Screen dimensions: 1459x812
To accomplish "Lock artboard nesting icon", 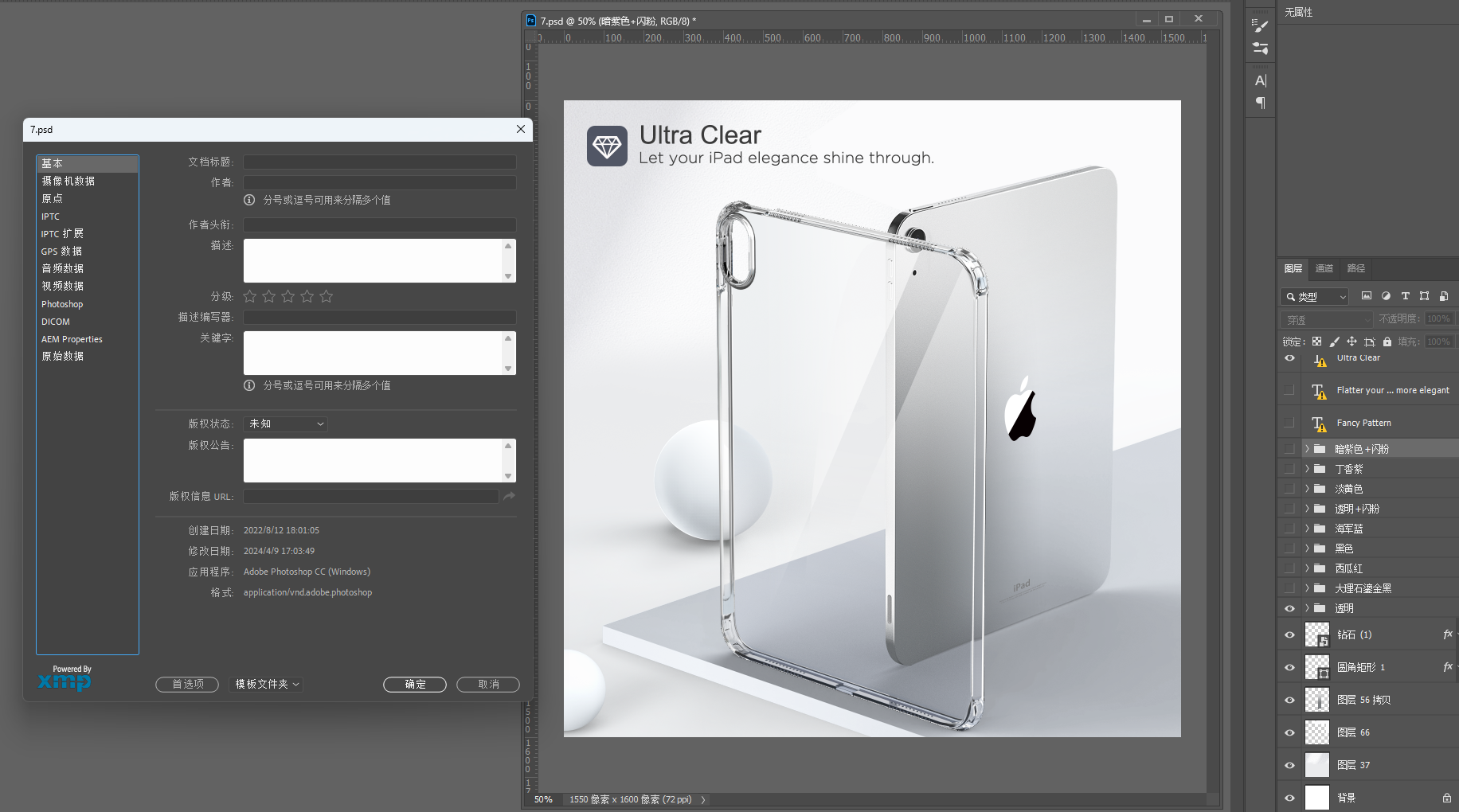I will coord(1369,342).
